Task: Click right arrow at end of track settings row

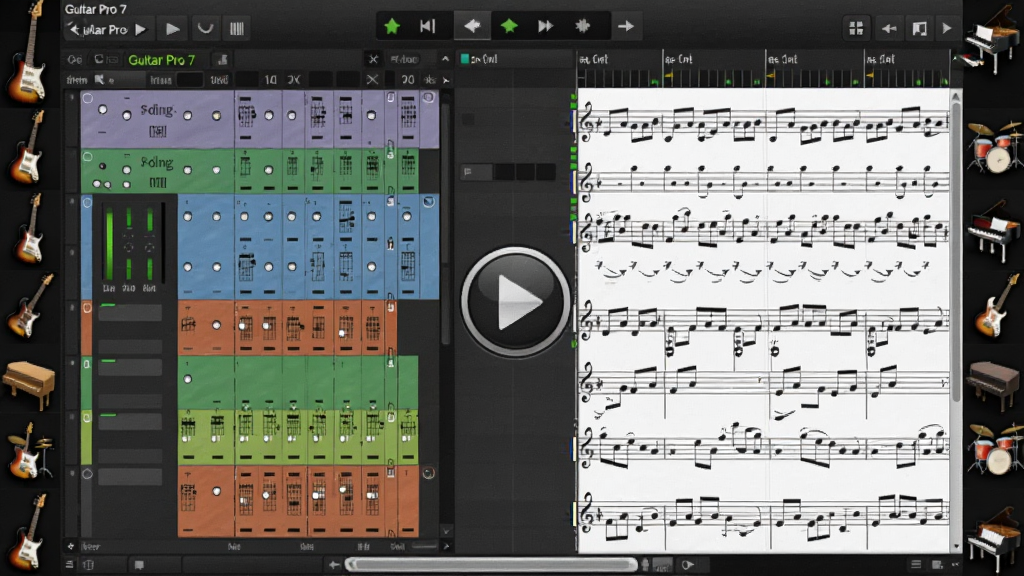Action: tap(446, 80)
